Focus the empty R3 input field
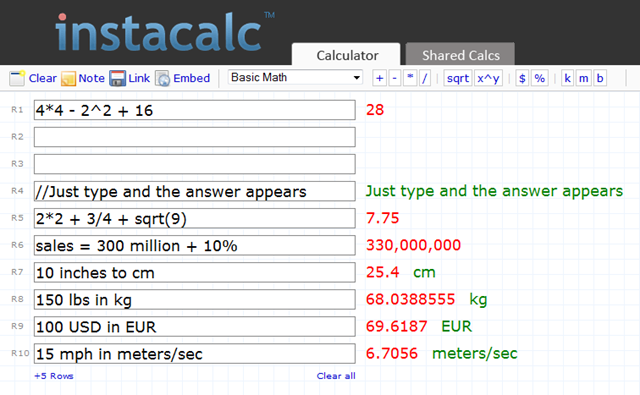This screenshot has width=640, height=395. pos(195,164)
